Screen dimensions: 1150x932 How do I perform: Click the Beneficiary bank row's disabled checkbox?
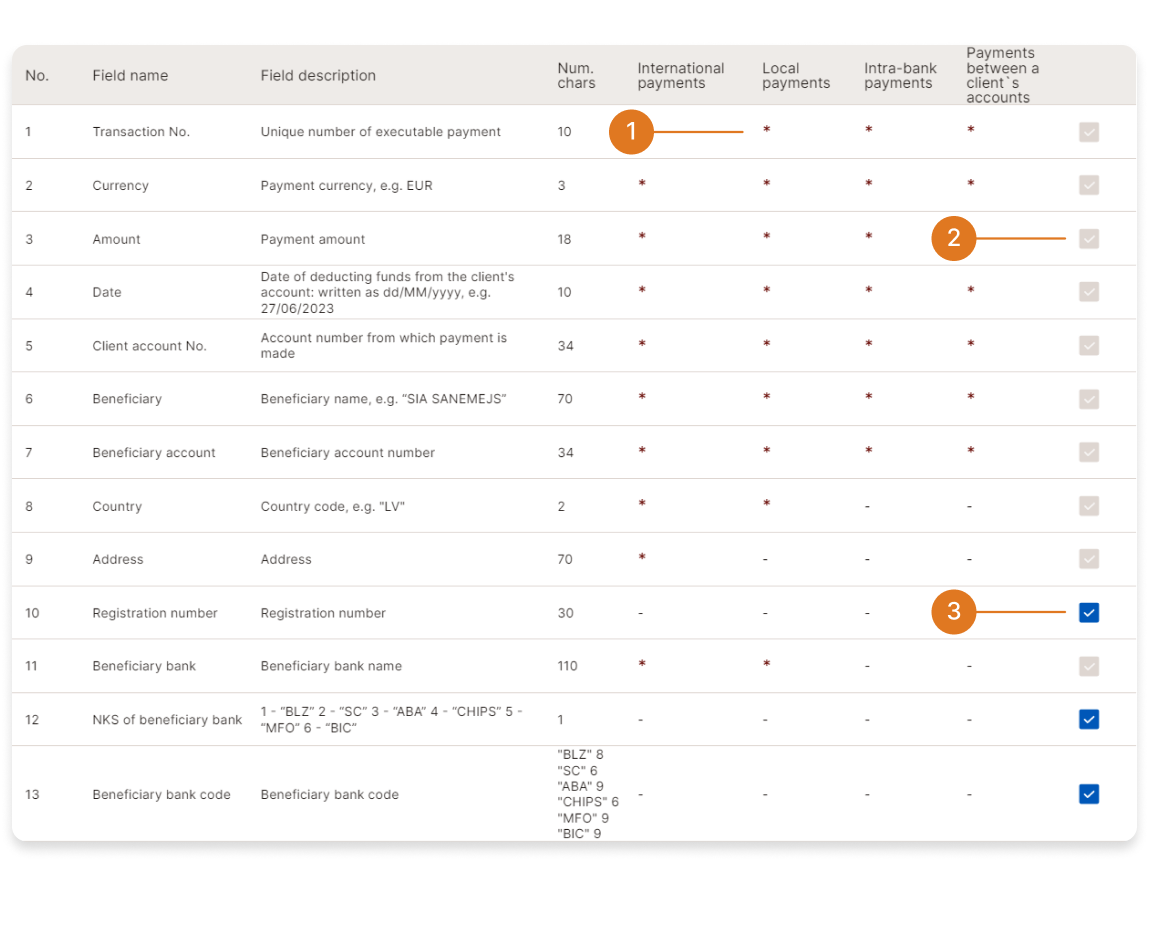(x=1089, y=666)
